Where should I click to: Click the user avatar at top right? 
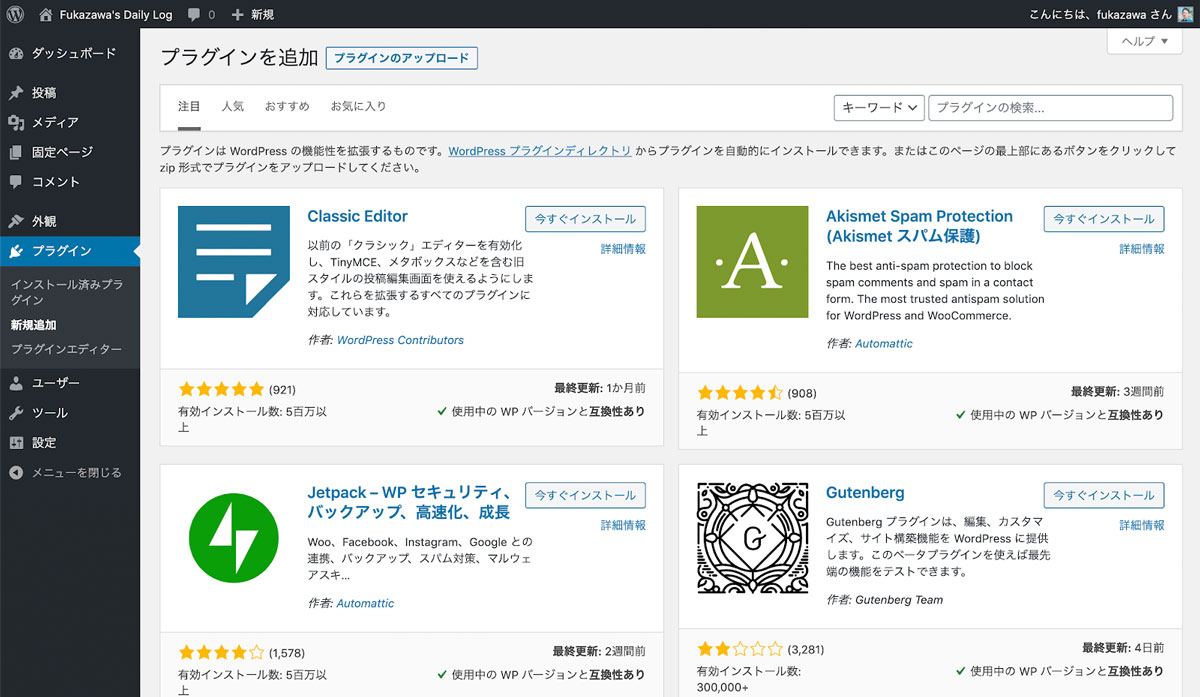click(x=1185, y=14)
